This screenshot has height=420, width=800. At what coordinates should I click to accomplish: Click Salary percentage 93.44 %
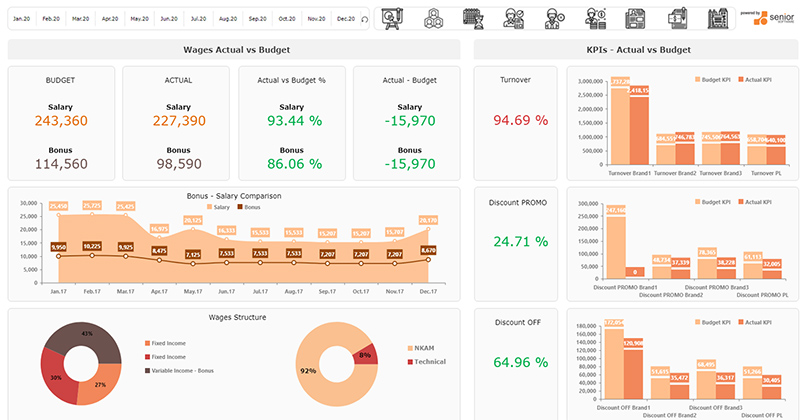tap(294, 121)
